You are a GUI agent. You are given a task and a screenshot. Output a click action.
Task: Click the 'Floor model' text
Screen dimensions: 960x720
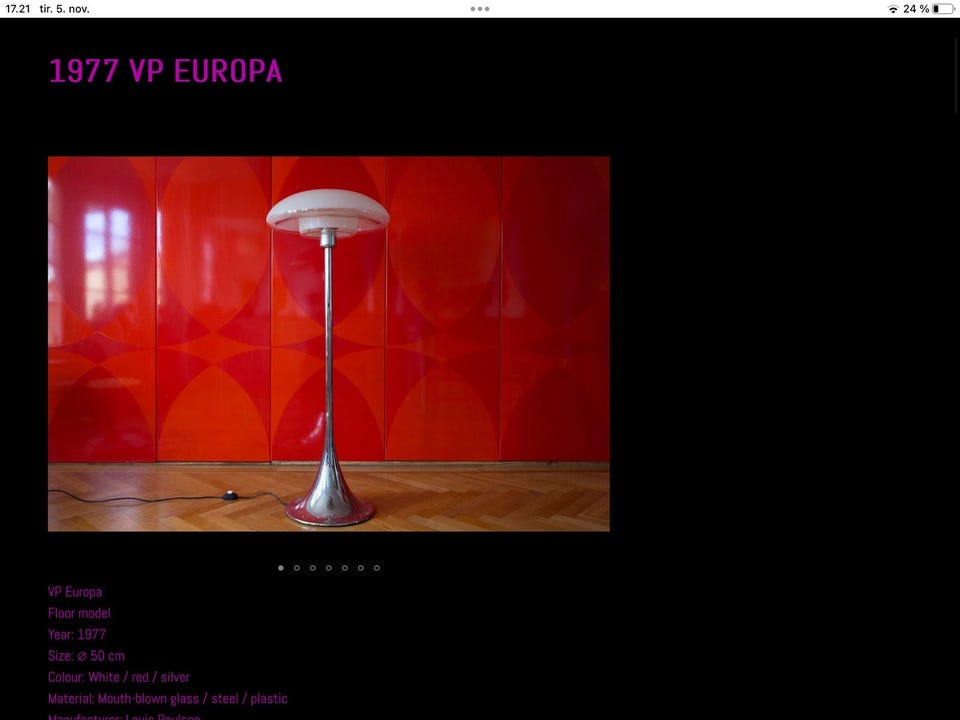[79, 613]
